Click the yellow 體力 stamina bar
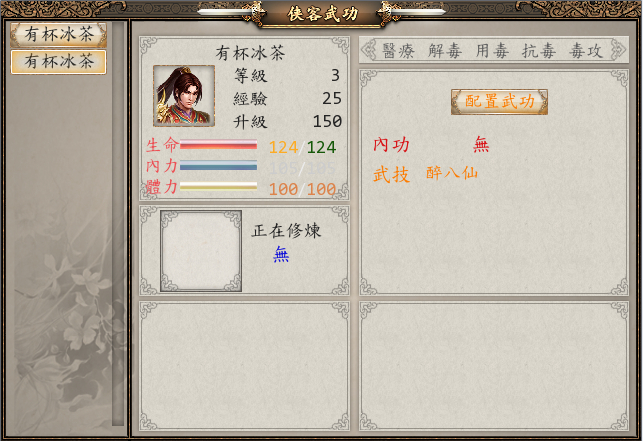The image size is (643, 441). (x=219, y=187)
